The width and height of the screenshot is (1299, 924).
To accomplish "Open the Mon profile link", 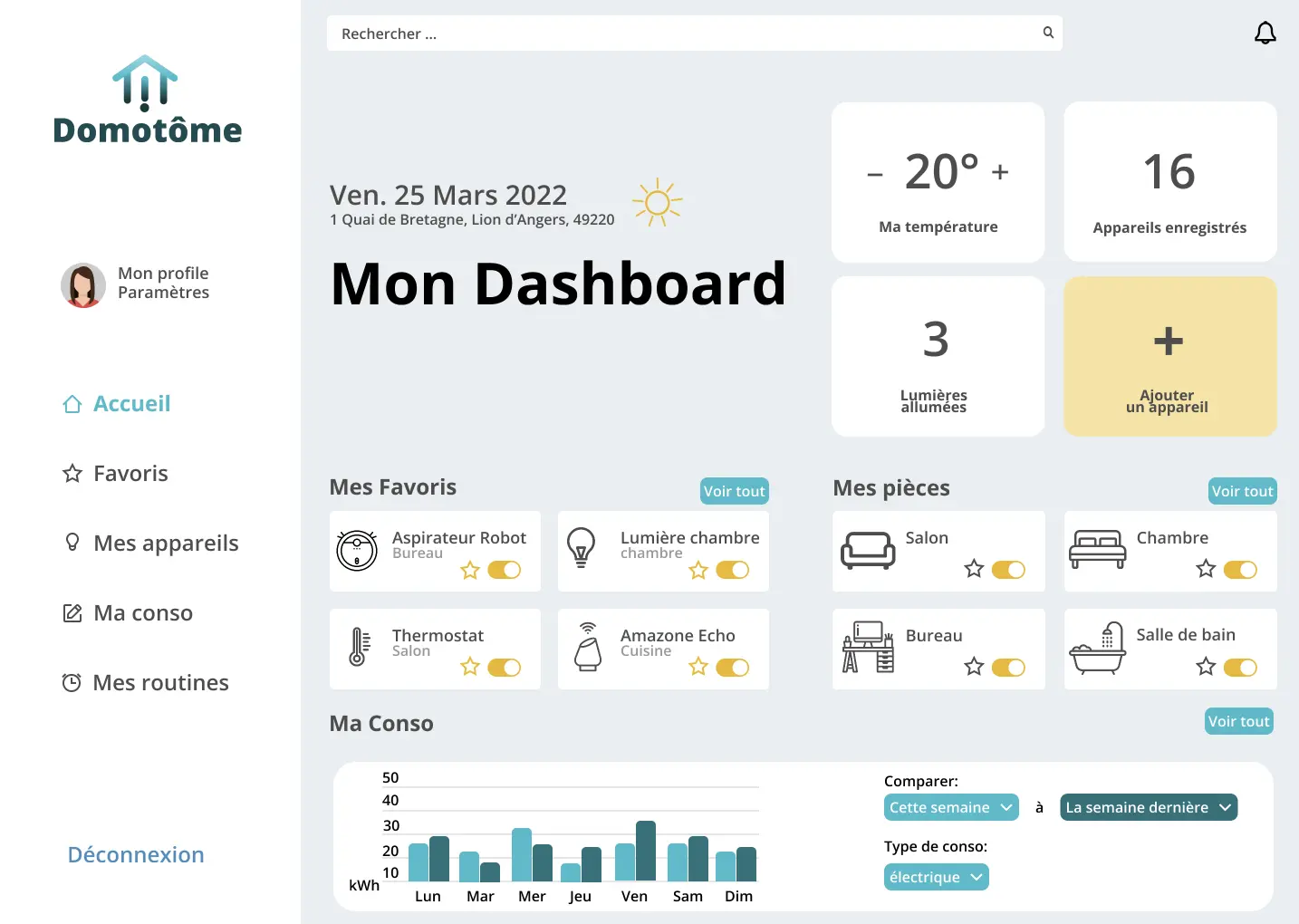I will pos(163,274).
